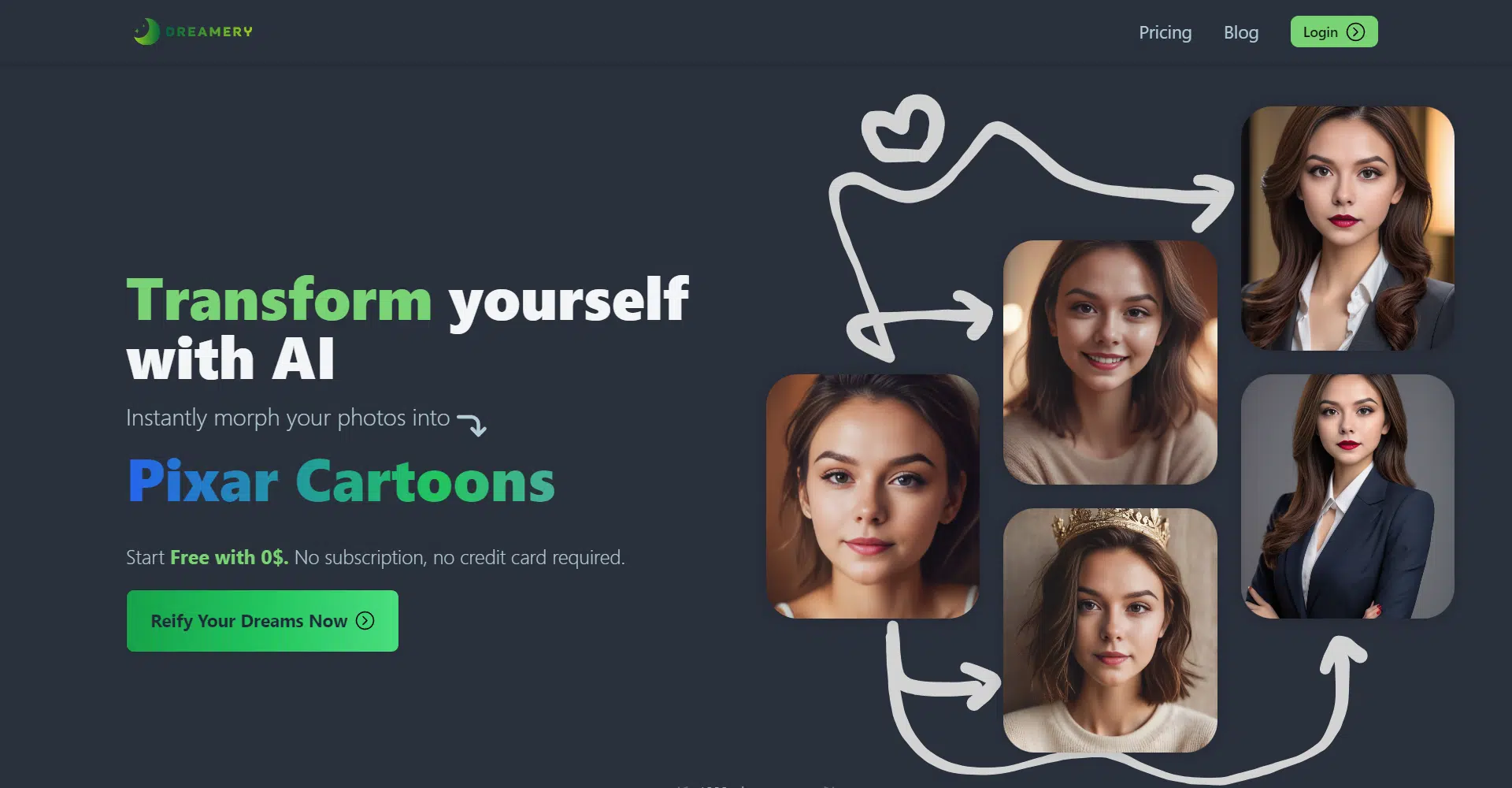Select the woman in gray blazer portrait
The image size is (1512, 788).
(1347, 229)
